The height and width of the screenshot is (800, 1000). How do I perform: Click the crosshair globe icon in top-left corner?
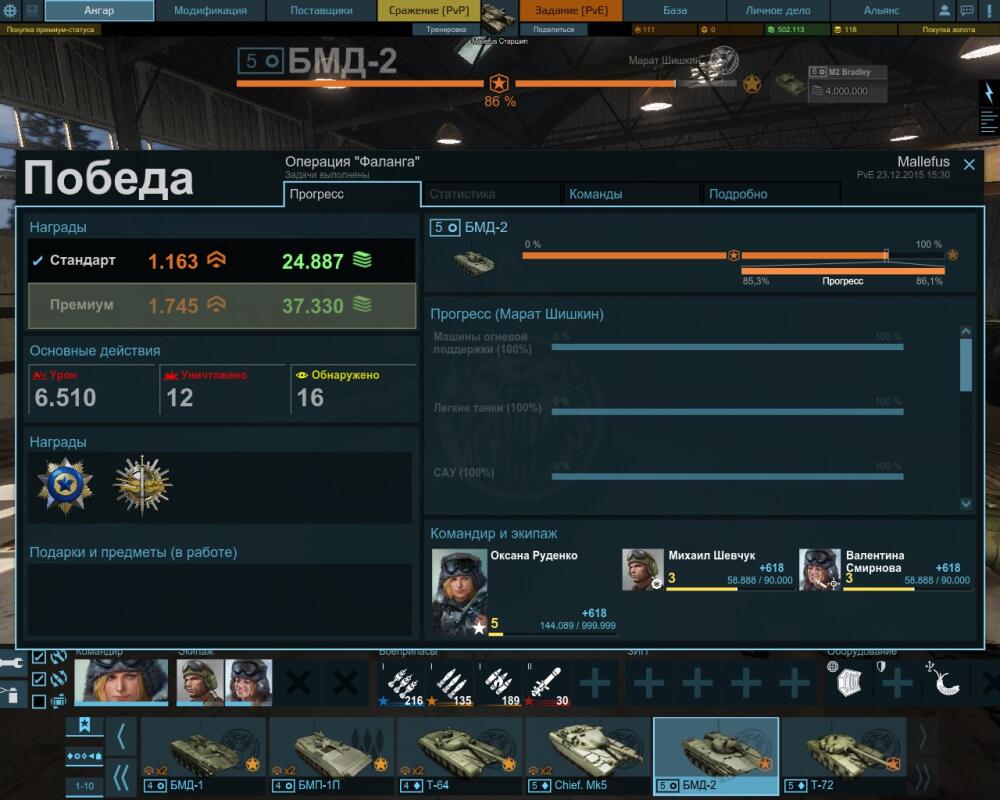tap(10, 10)
